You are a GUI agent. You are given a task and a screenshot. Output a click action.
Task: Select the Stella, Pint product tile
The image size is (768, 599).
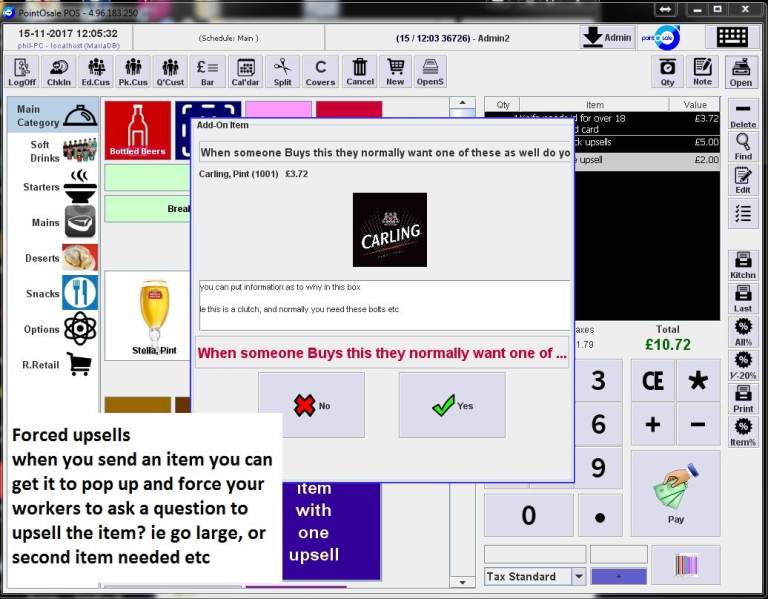point(154,318)
